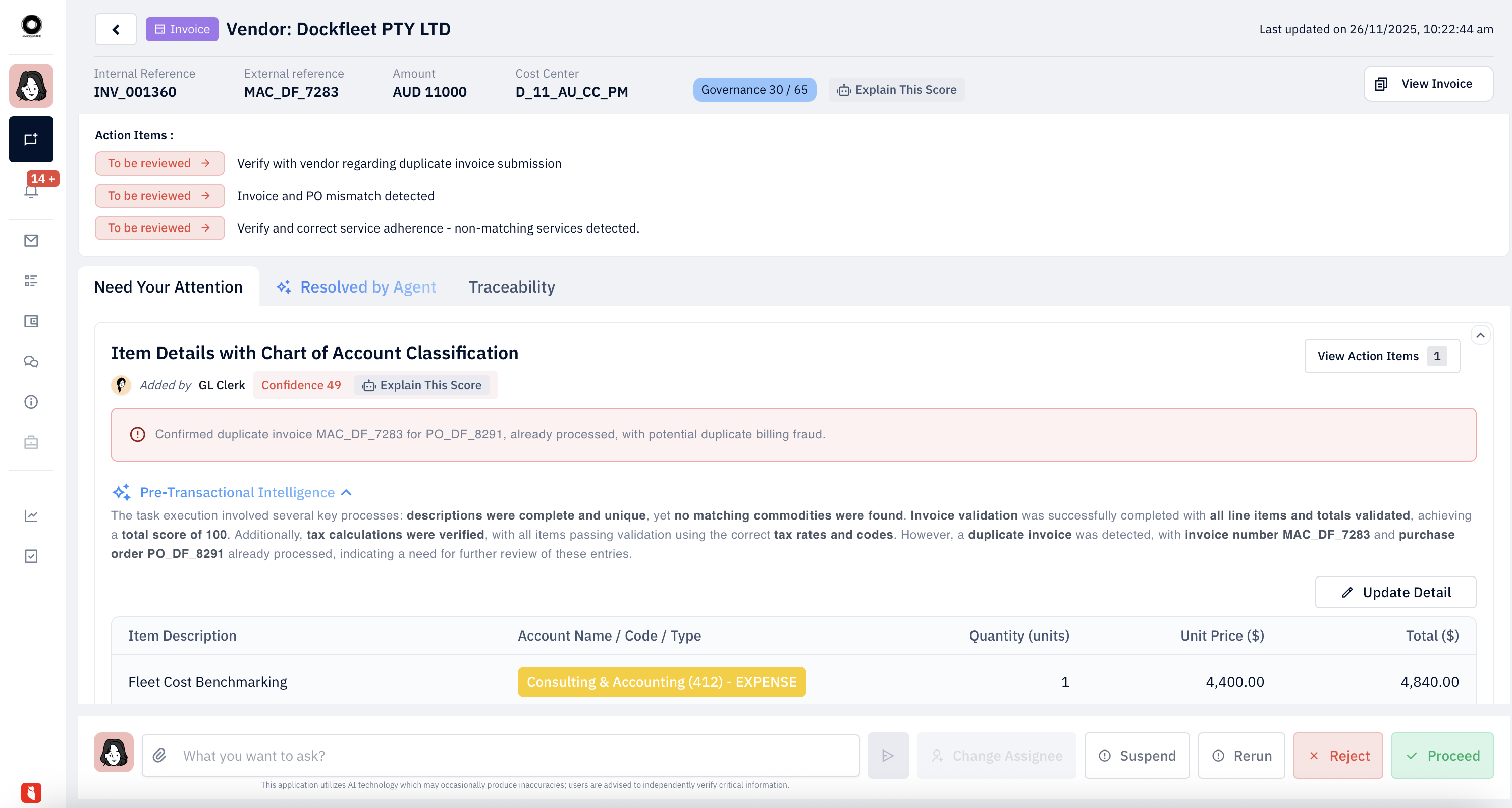
Task: Open 'To be reviewed' for PO mismatch
Action: (x=159, y=195)
